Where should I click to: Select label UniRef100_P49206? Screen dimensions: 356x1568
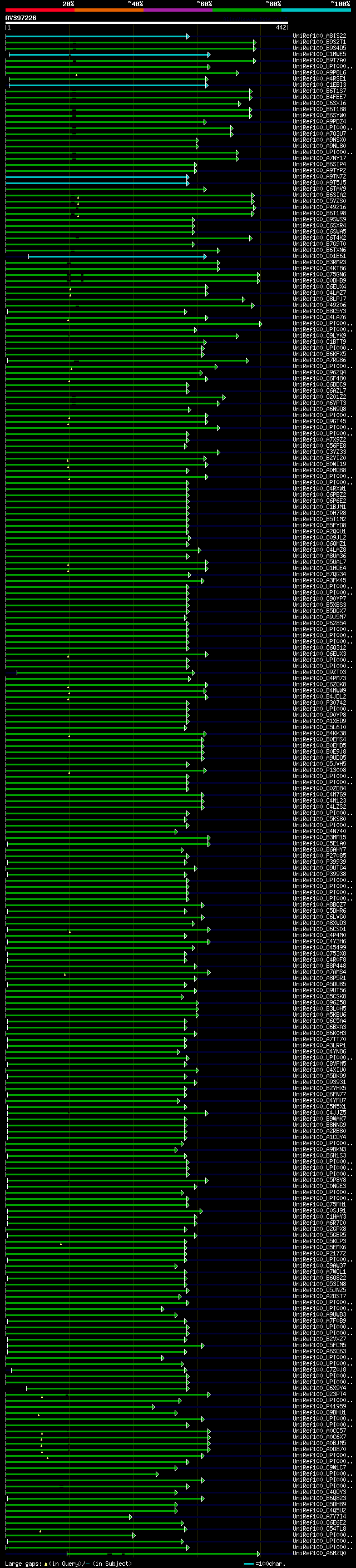[319, 305]
